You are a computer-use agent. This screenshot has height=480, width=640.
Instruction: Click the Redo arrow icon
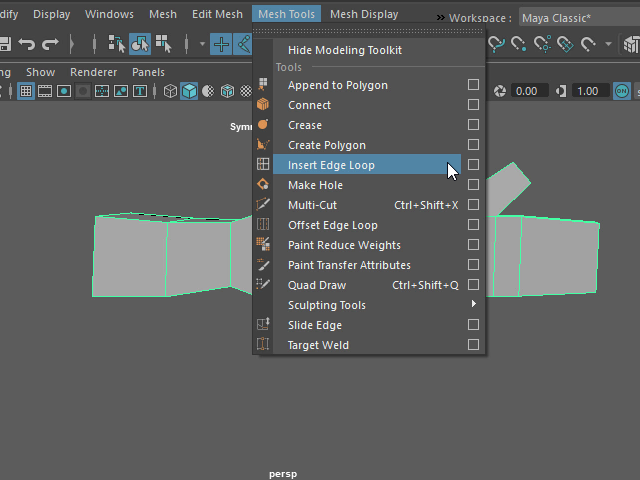(50, 44)
